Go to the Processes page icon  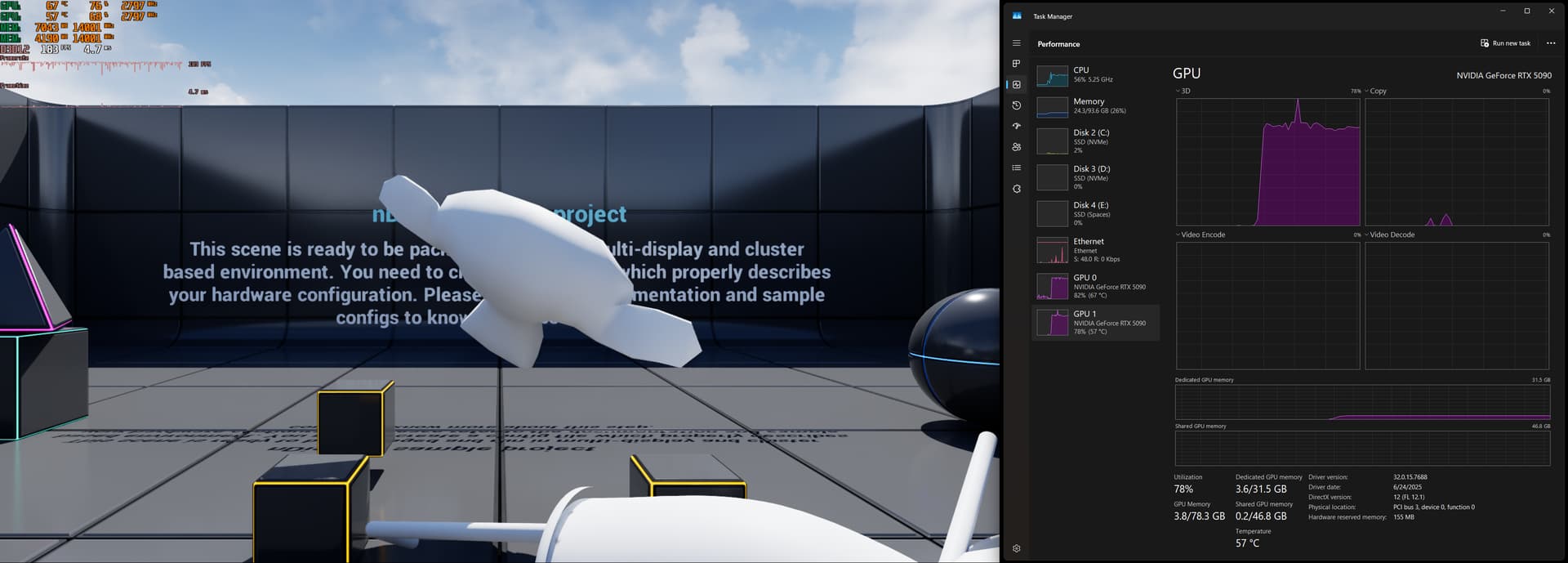pyautogui.click(x=1016, y=64)
